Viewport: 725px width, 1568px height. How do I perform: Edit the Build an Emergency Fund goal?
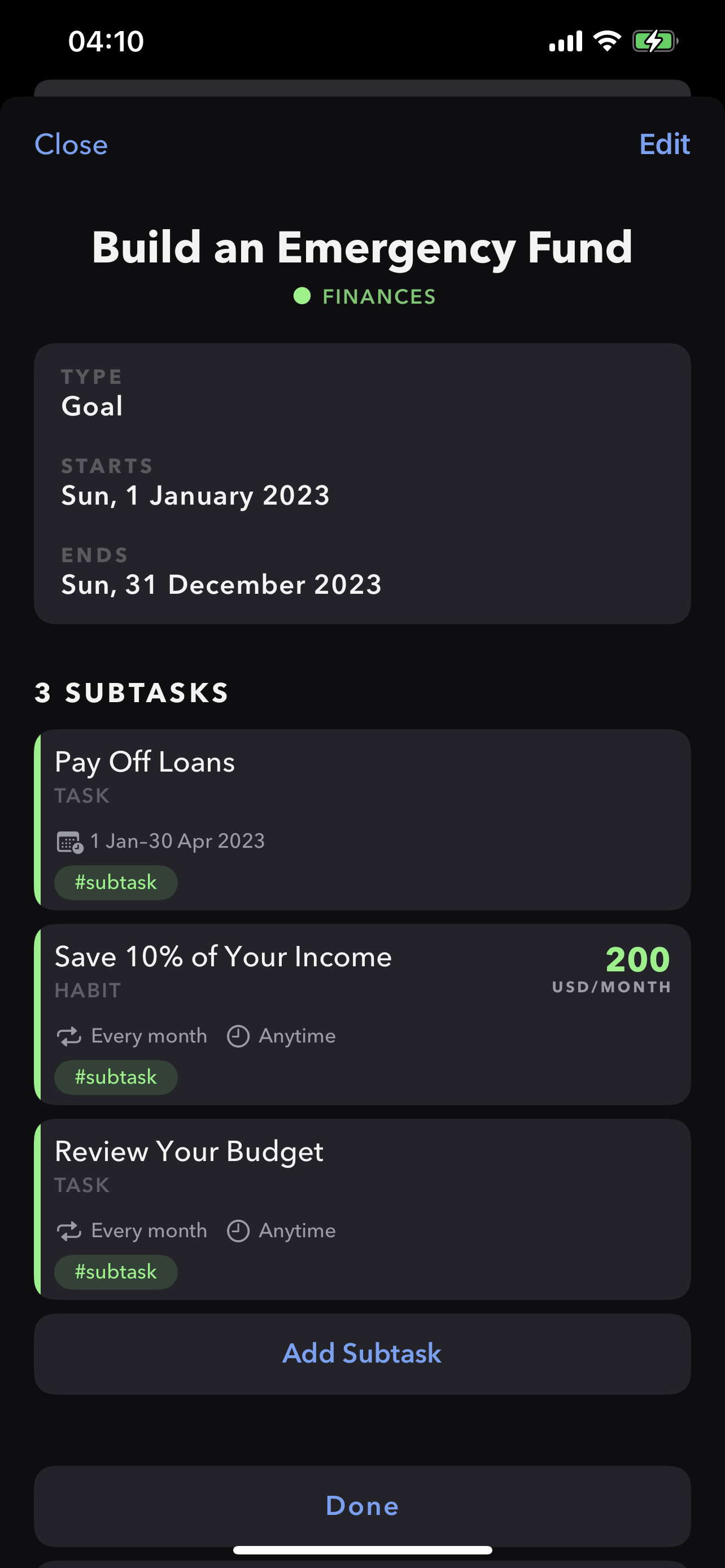click(664, 145)
